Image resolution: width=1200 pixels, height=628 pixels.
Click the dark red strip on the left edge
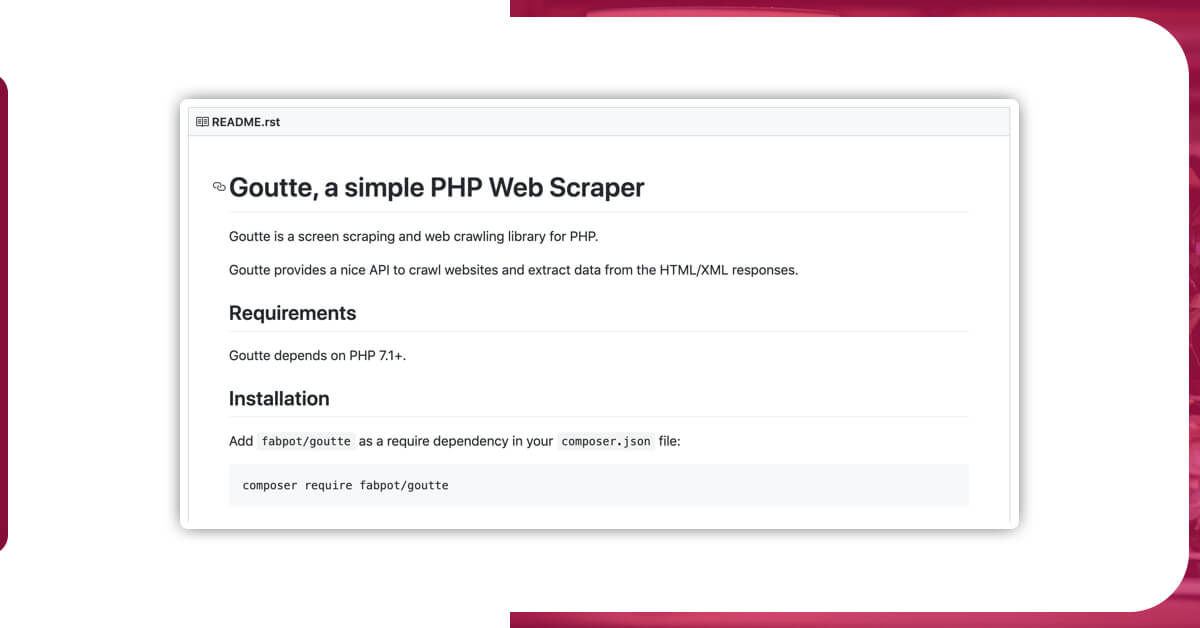pyautogui.click(x=4, y=313)
